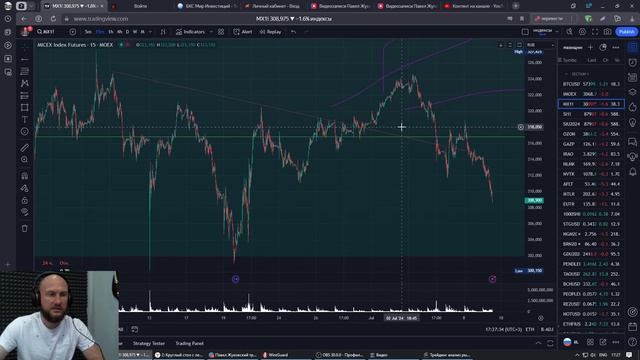
Task: Open the news sidebar panel
Action: pos(632,77)
